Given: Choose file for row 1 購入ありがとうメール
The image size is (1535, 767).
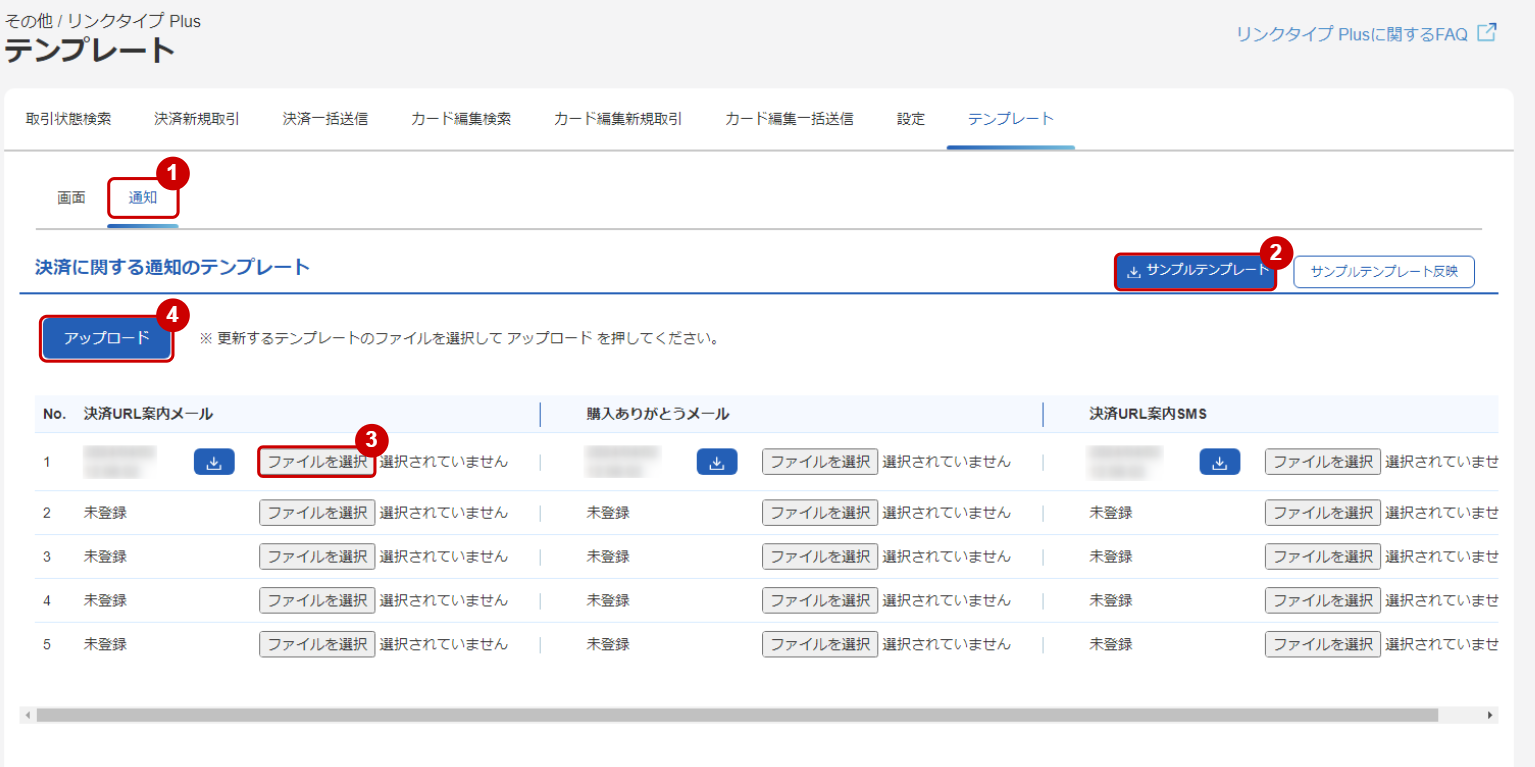Looking at the screenshot, I should 820,462.
